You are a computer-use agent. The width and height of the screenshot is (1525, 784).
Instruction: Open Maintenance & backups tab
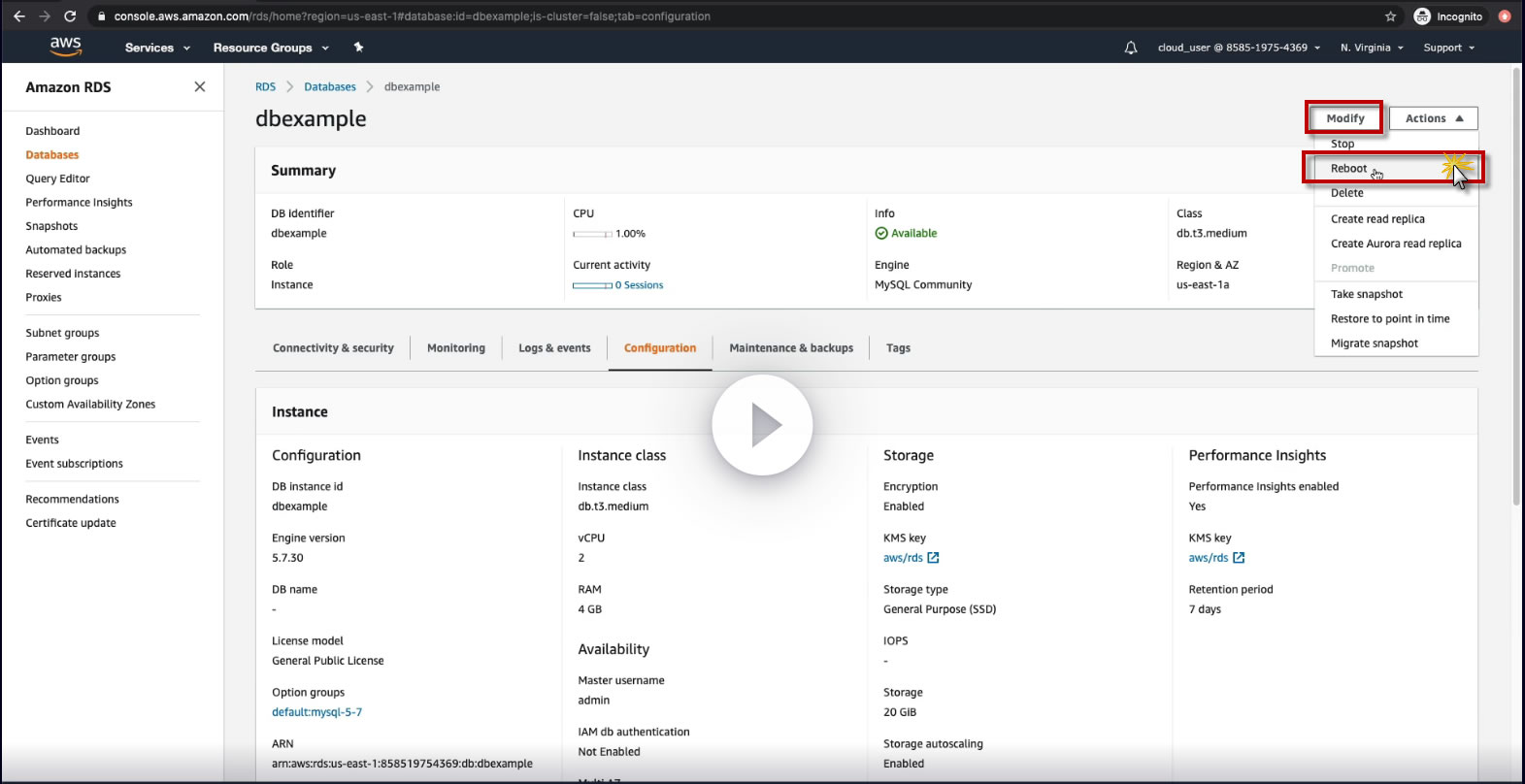pyautogui.click(x=791, y=348)
